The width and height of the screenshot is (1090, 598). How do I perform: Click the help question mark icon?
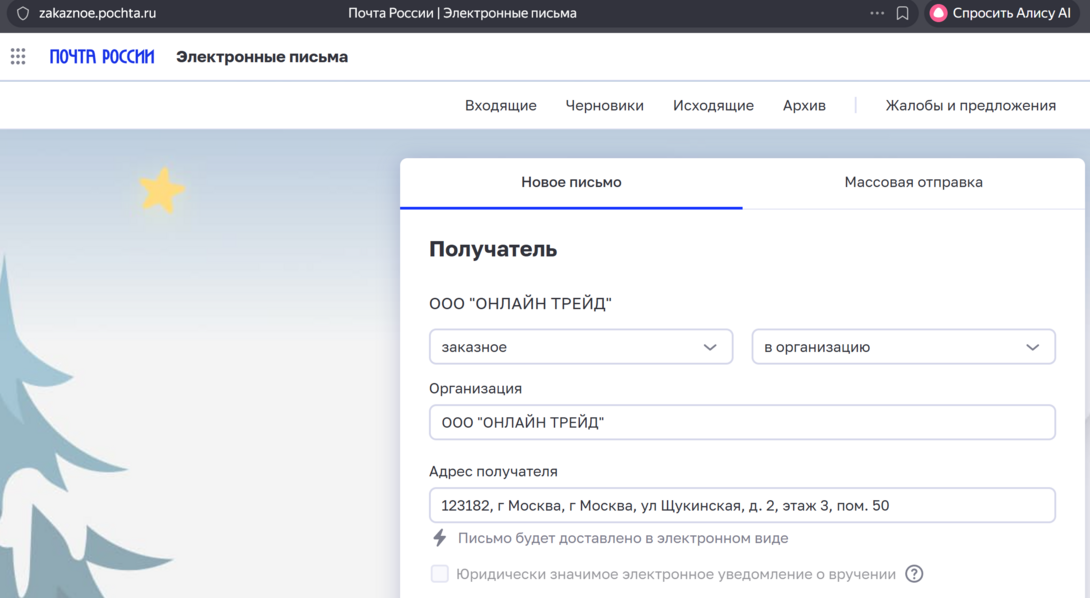(x=914, y=574)
